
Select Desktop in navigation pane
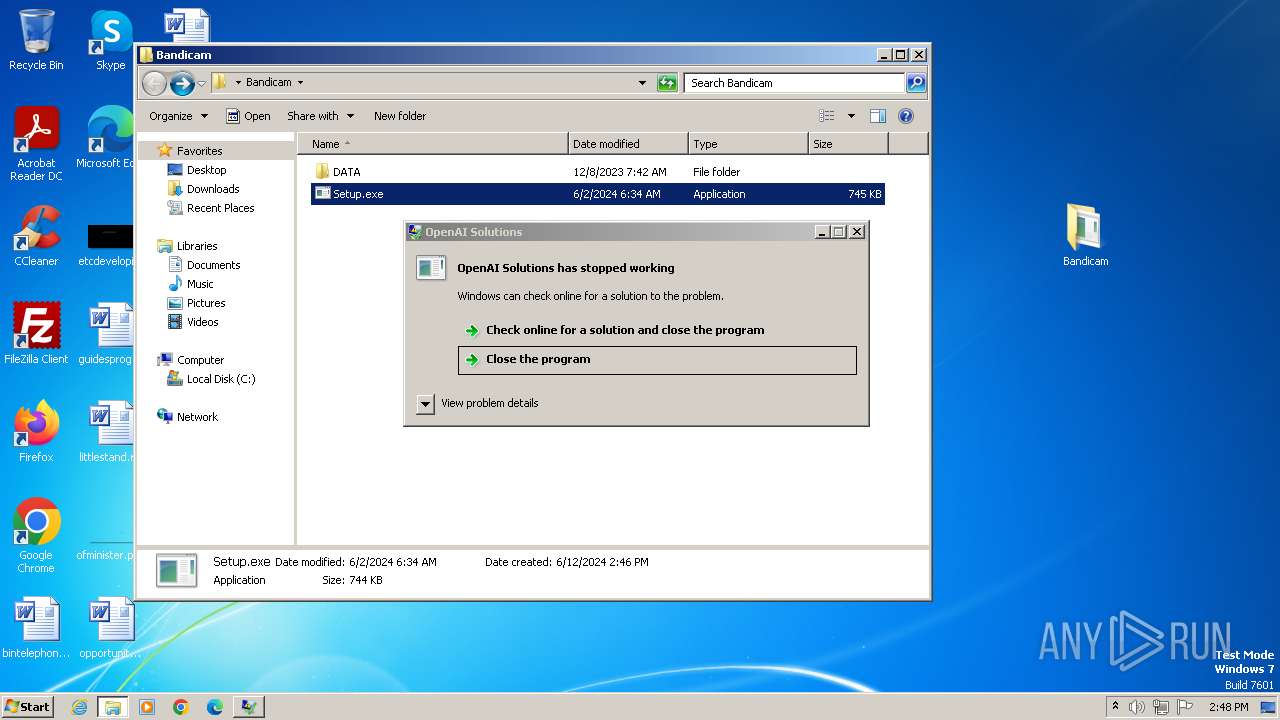click(206, 170)
